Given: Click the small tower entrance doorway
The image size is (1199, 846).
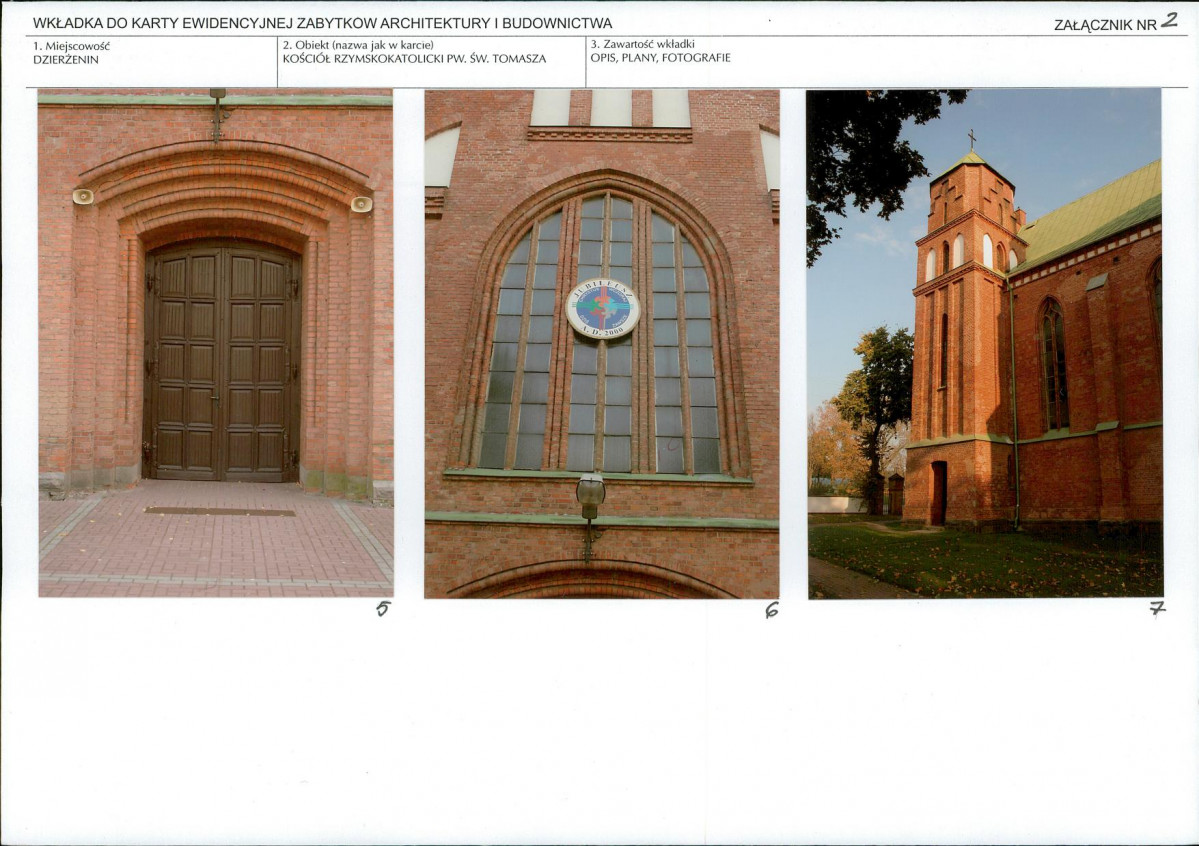Looking at the screenshot, I should [x=938, y=493].
